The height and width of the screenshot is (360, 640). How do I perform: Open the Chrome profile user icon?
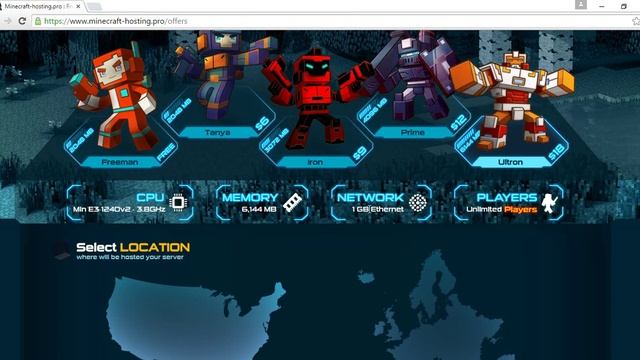tap(581, 4)
